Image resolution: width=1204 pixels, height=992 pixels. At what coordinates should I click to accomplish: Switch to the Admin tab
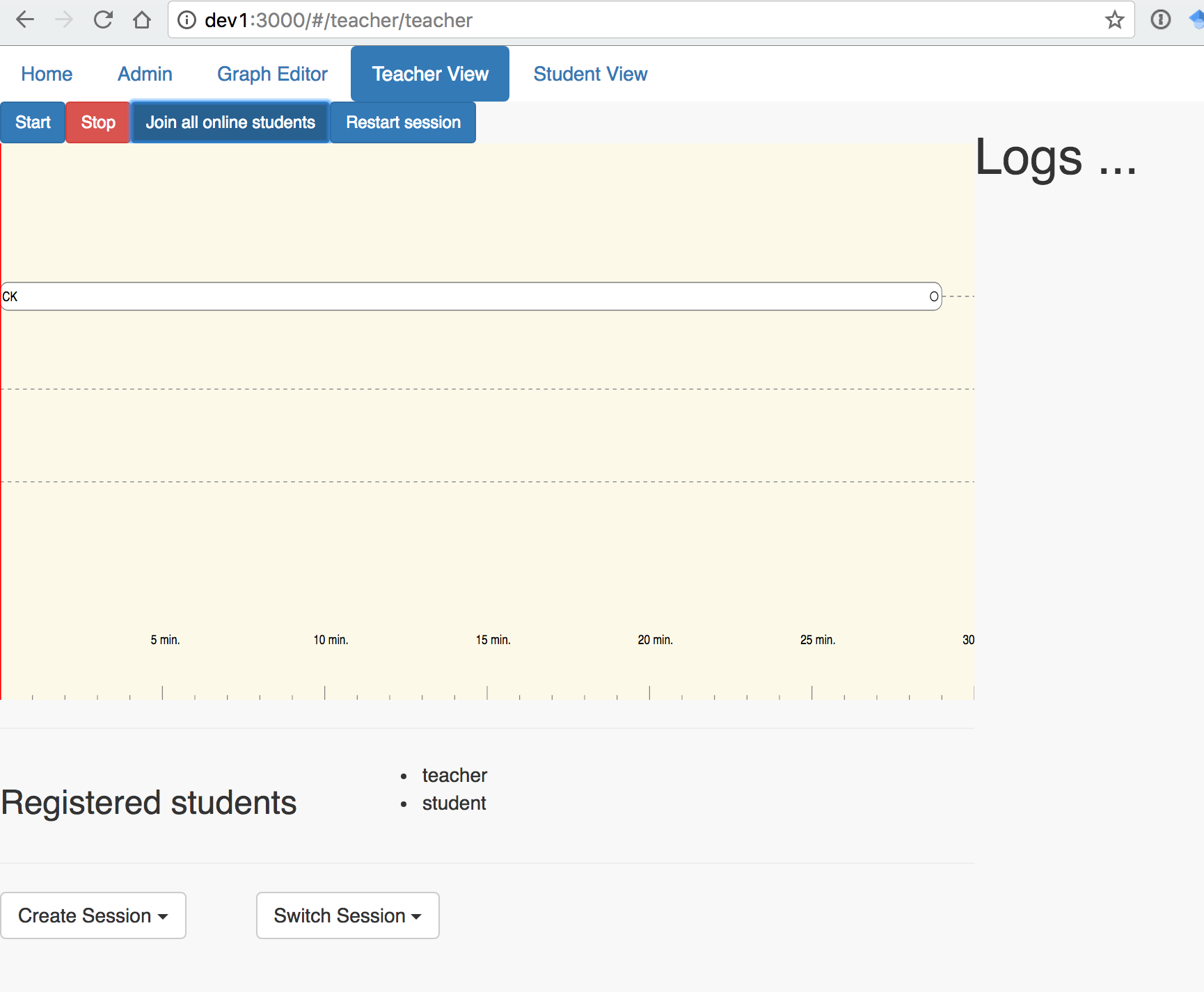(144, 73)
